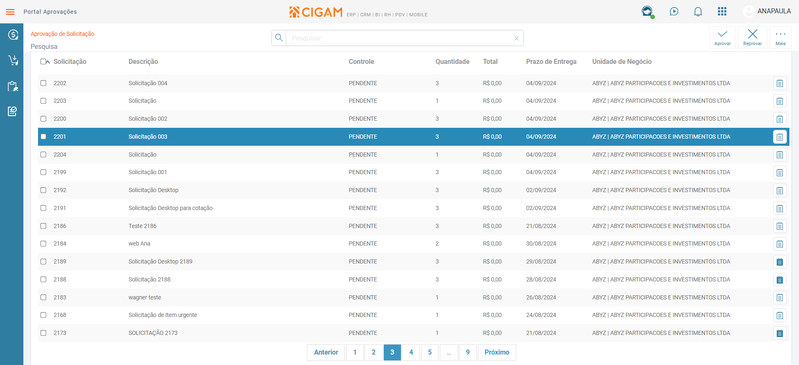The image size is (799, 365).
Task: Sort by Unidade de Negócio header
Action: tap(622, 62)
